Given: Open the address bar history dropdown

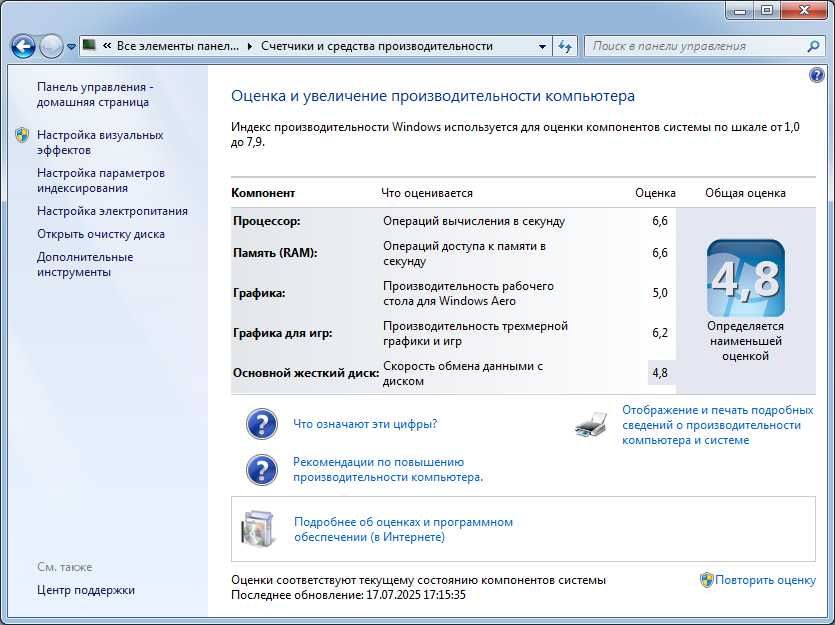Looking at the screenshot, I should coord(542,47).
